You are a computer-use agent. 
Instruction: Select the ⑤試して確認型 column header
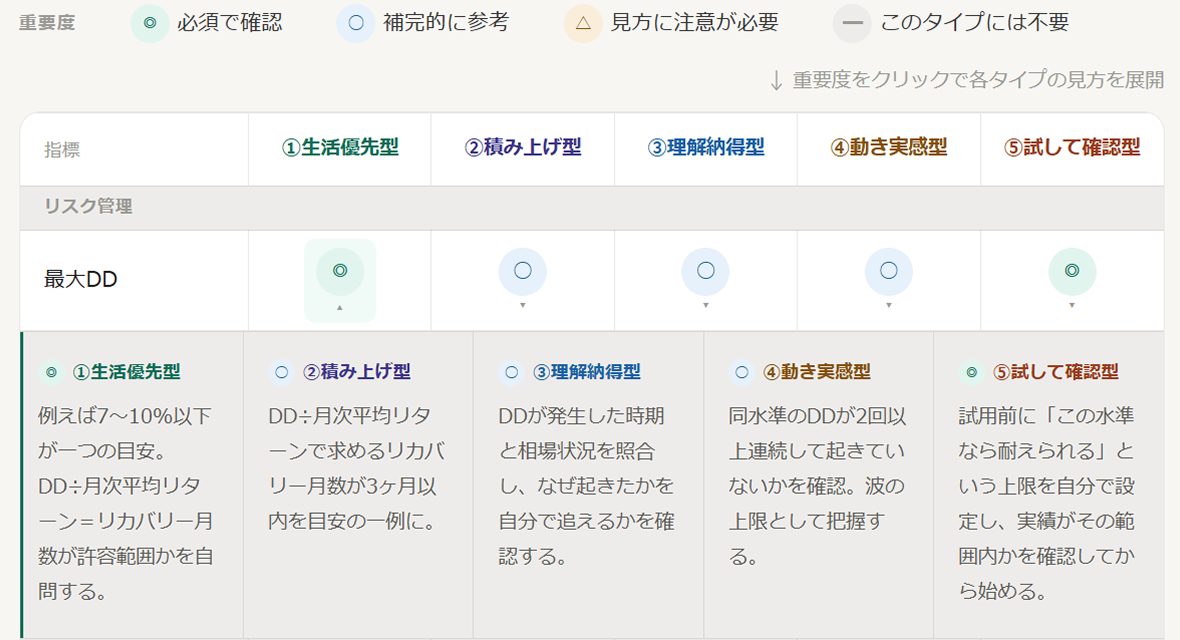[1072, 148]
